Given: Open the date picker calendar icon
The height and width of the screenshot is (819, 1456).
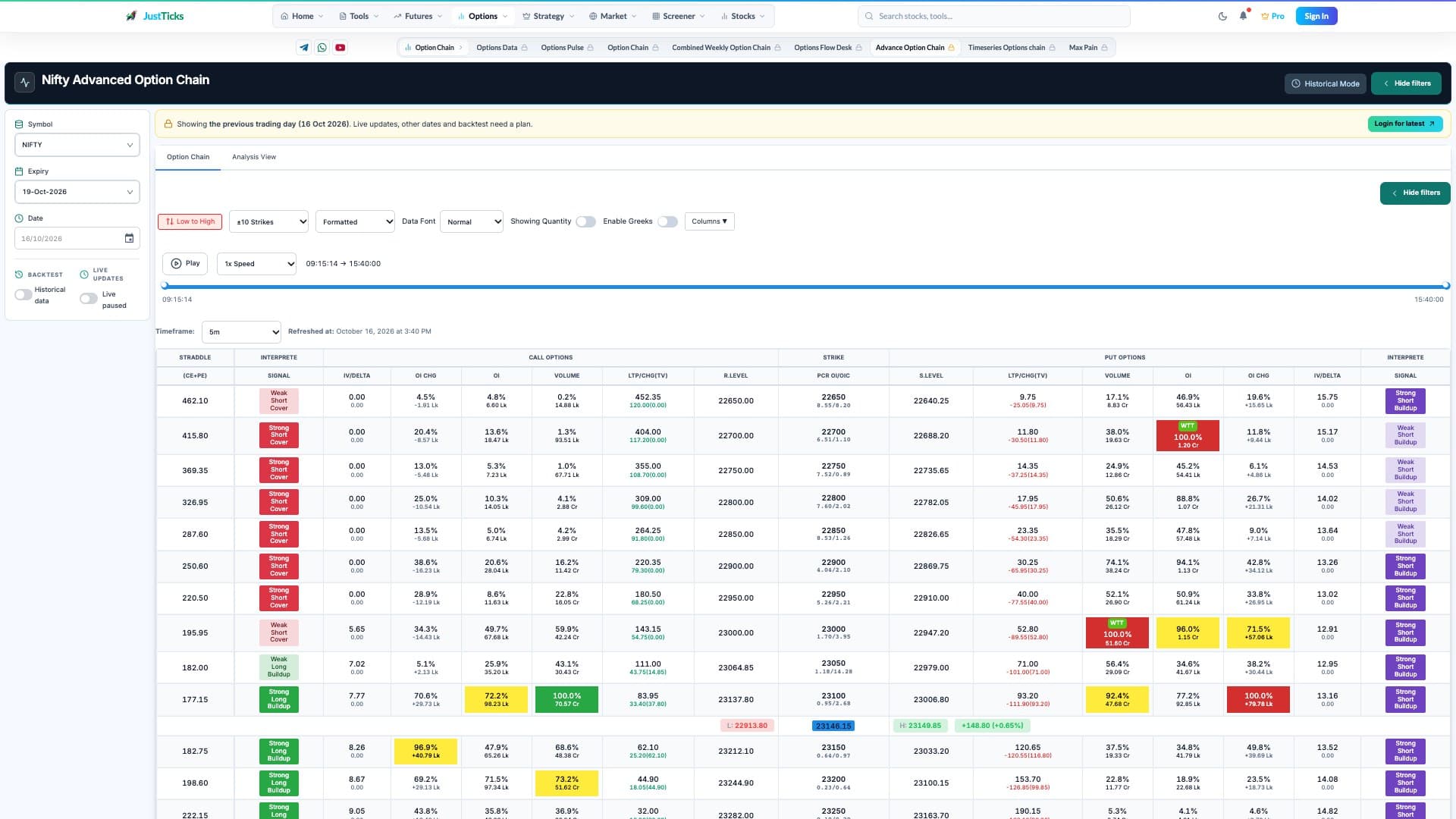Looking at the screenshot, I should point(129,238).
